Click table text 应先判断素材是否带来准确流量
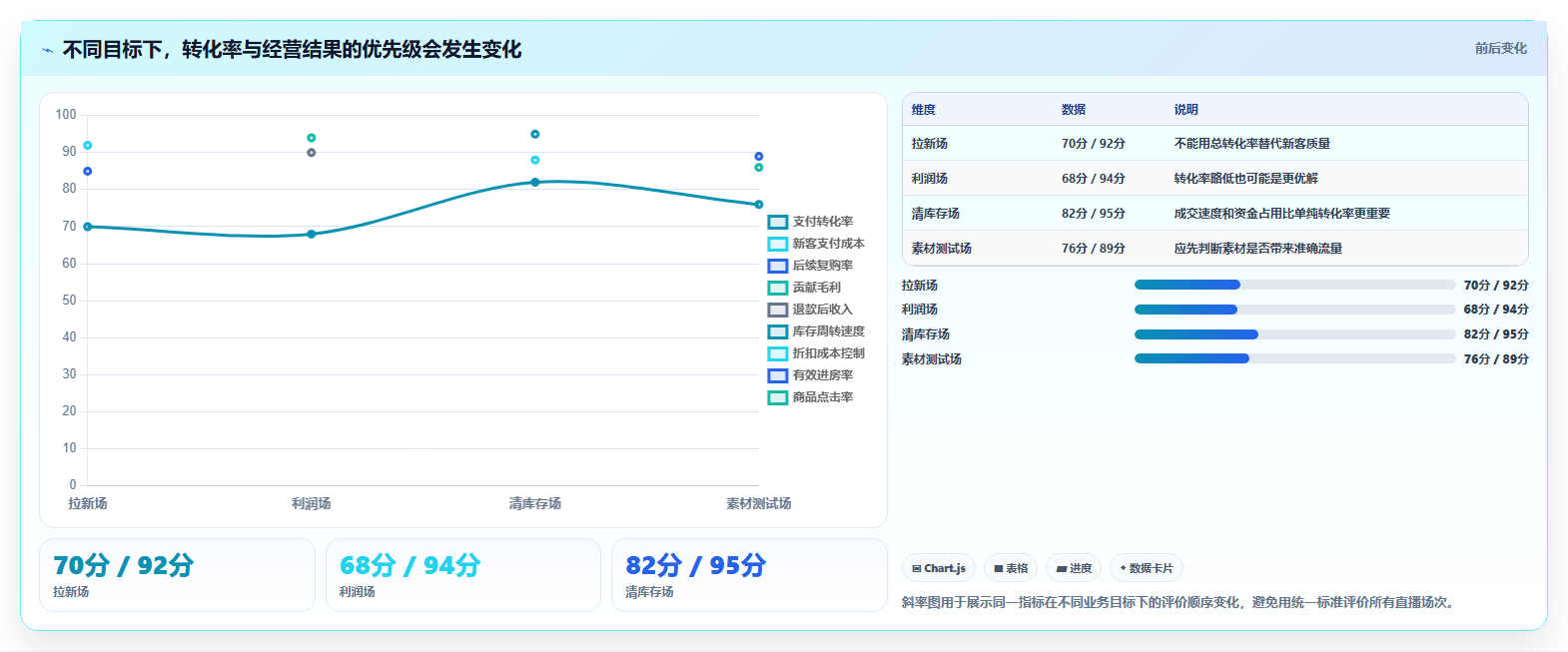The width and height of the screenshot is (1568, 652). pos(1258,249)
